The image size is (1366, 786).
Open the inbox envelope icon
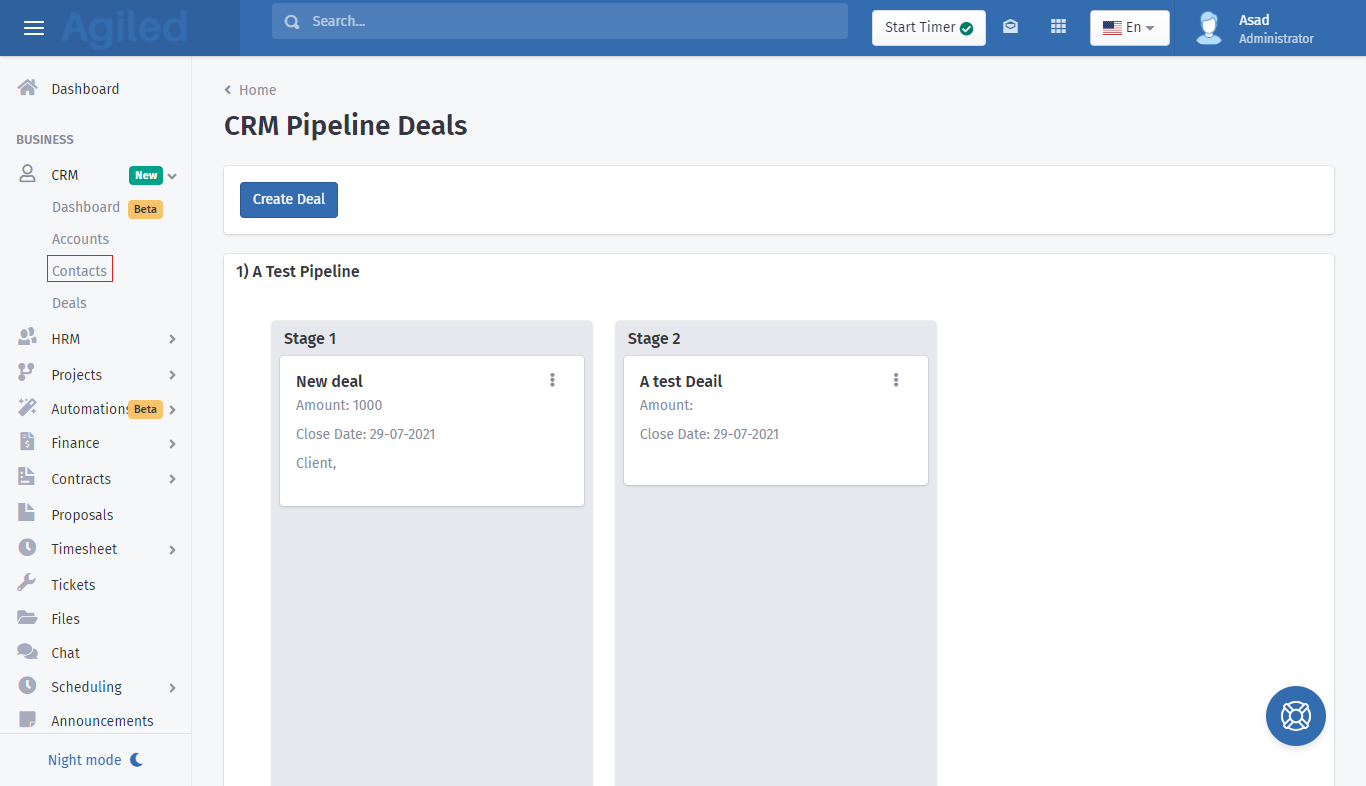[1010, 27]
